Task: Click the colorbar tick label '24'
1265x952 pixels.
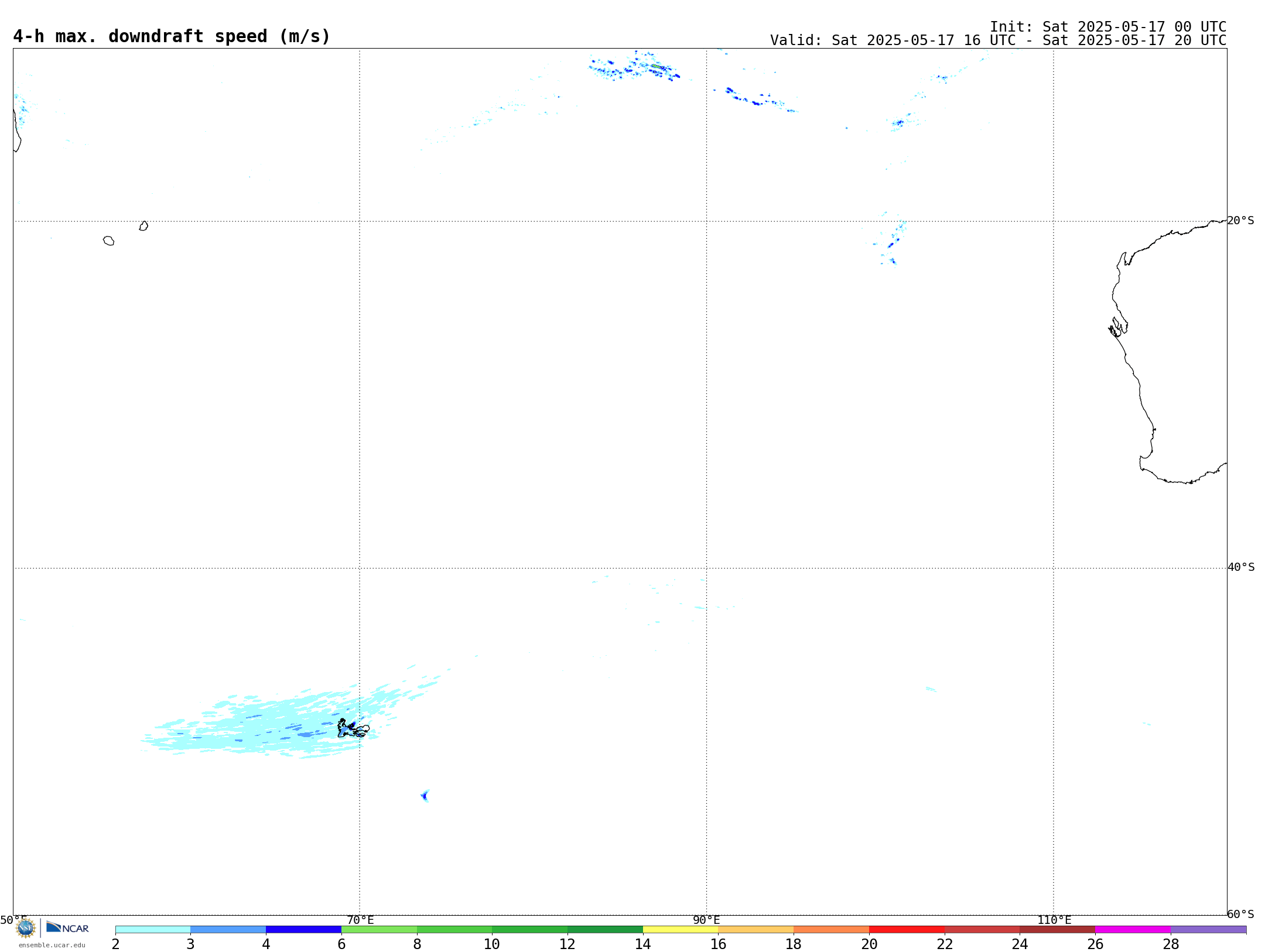Action: pos(1020,944)
